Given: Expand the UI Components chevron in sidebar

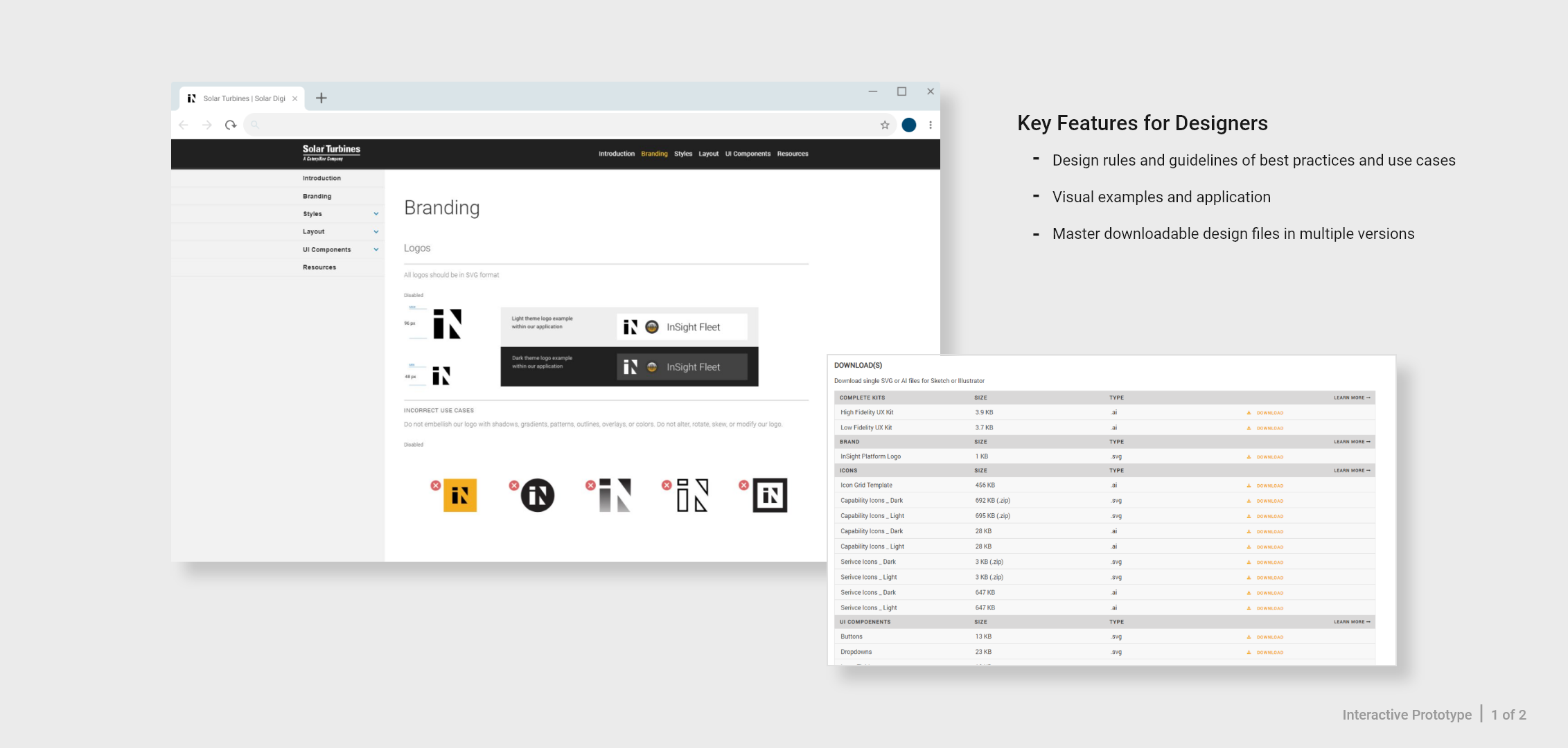Looking at the screenshot, I should click(376, 249).
